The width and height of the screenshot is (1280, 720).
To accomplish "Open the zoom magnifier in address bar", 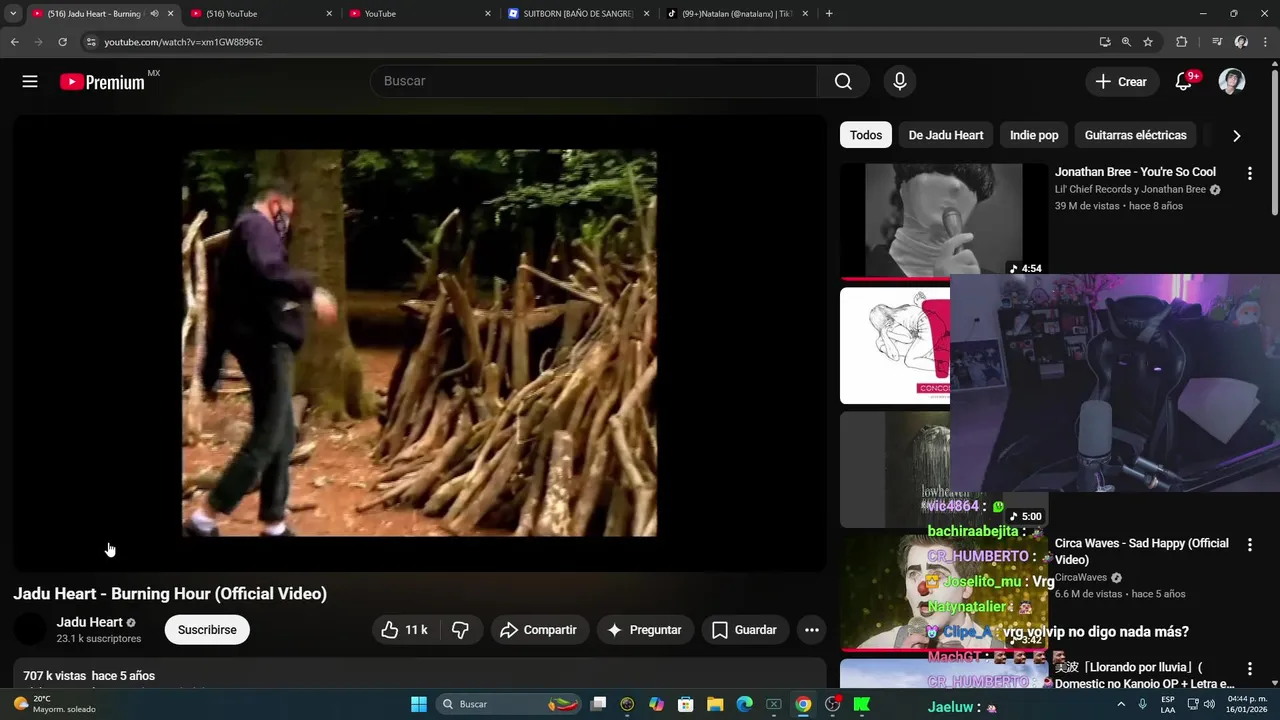I will point(1126,42).
